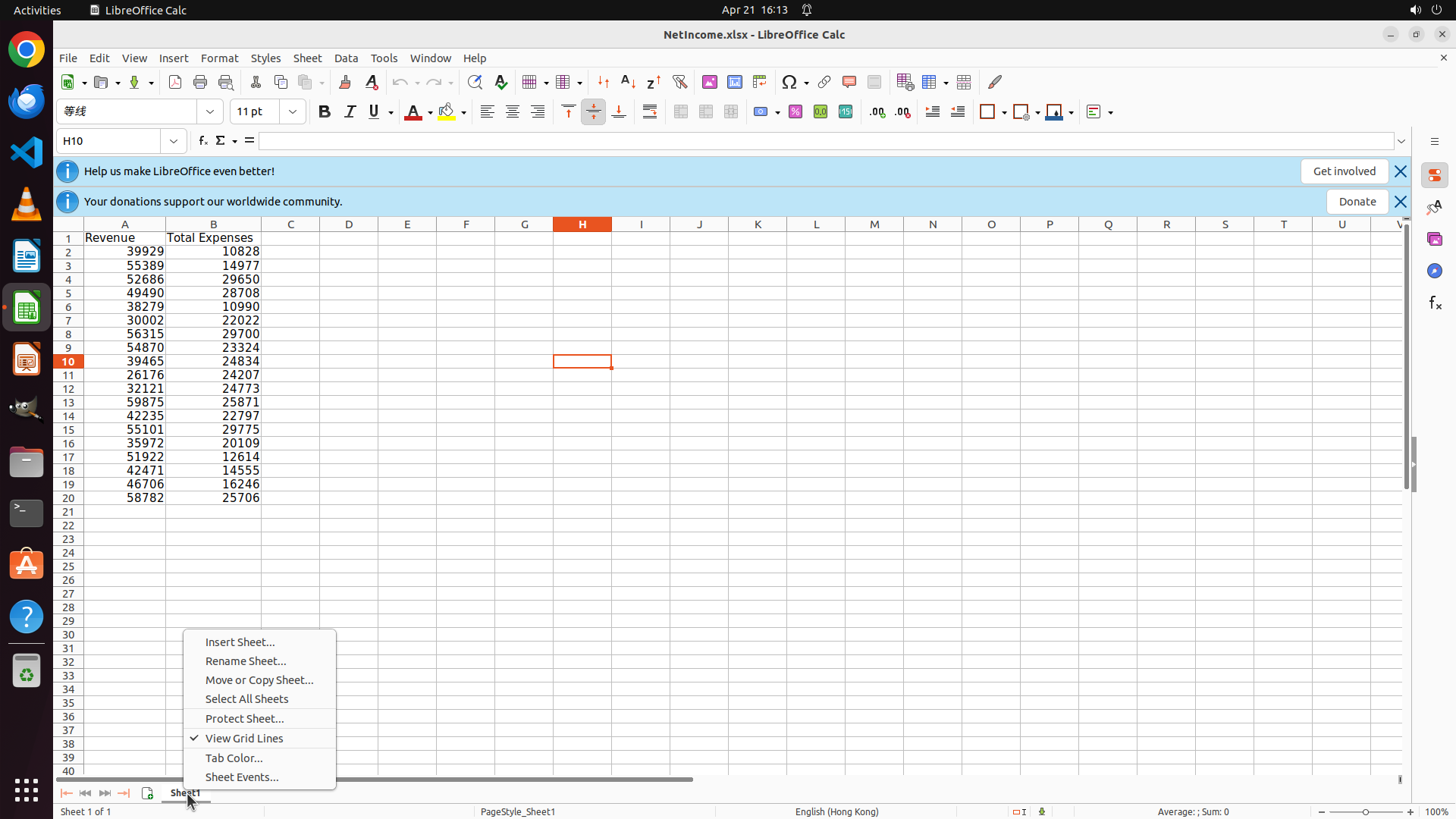Toggle Wrap Text button
This screenshot has width=1456, height=819.
click(650, 112)
